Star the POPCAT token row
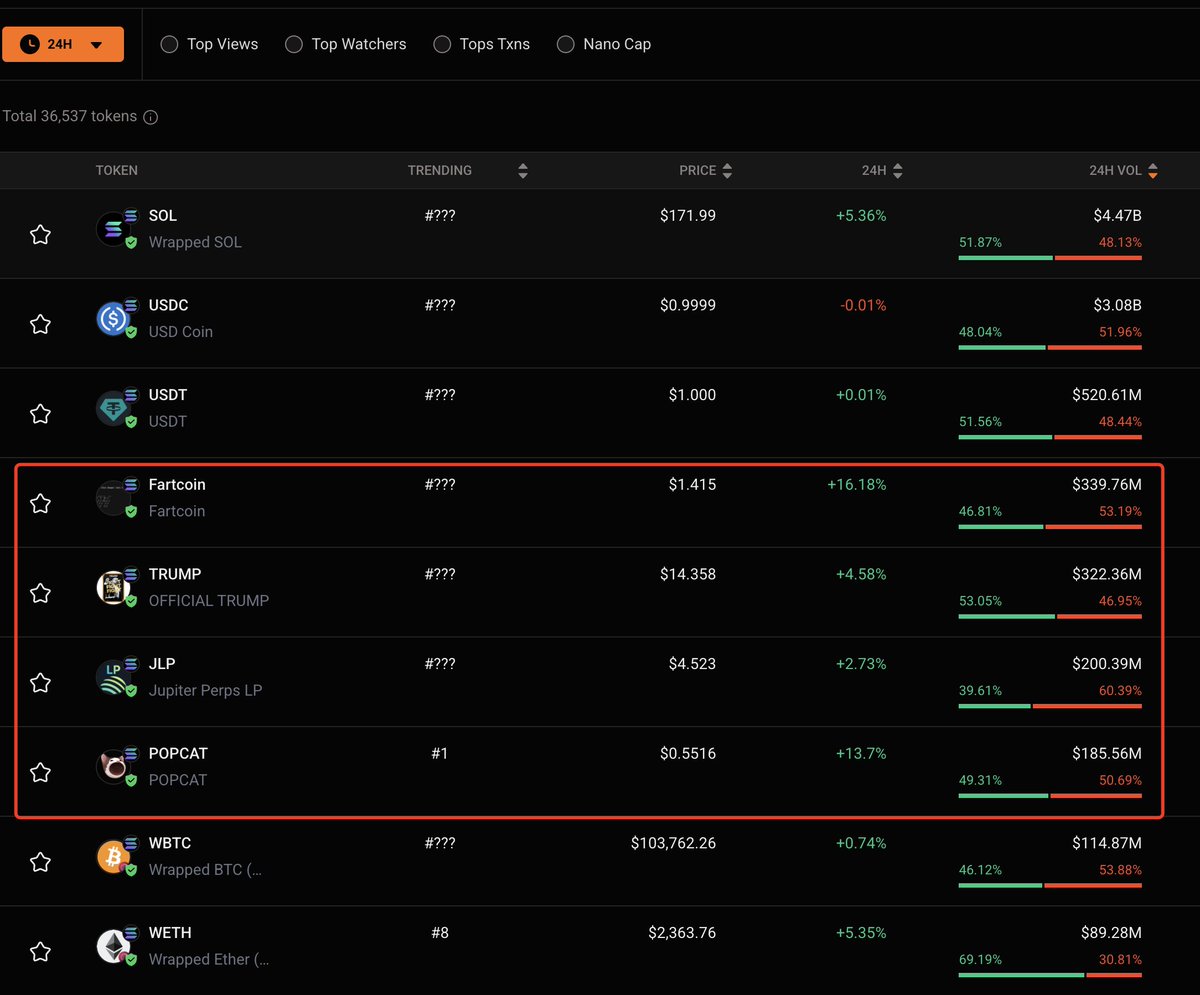Viewport: 1200px width, 995px height. (x=40, y=772)
